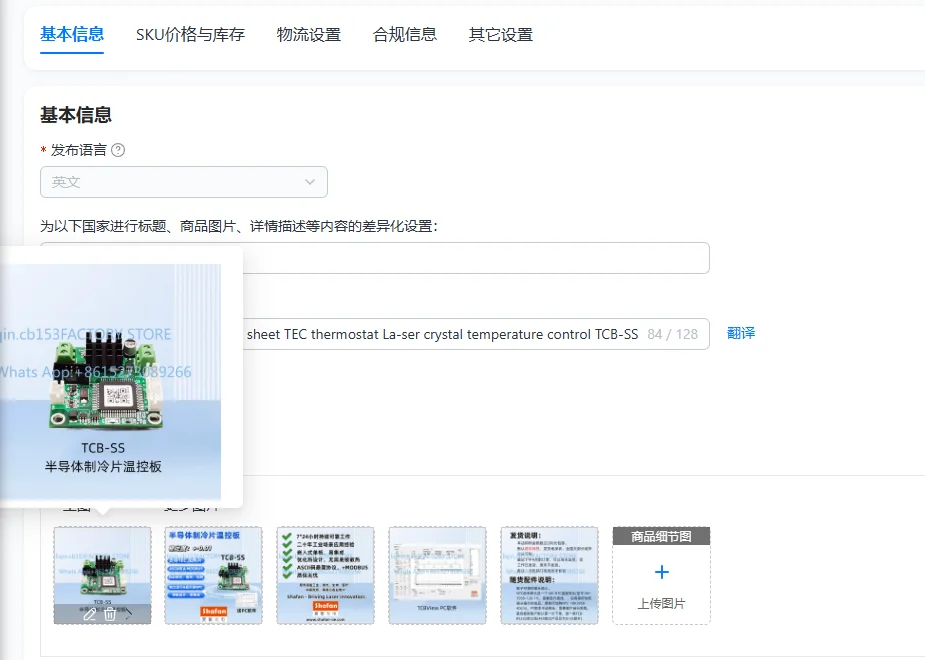
Task: Delete the main product image with trash icon
Action: (110, 615)
